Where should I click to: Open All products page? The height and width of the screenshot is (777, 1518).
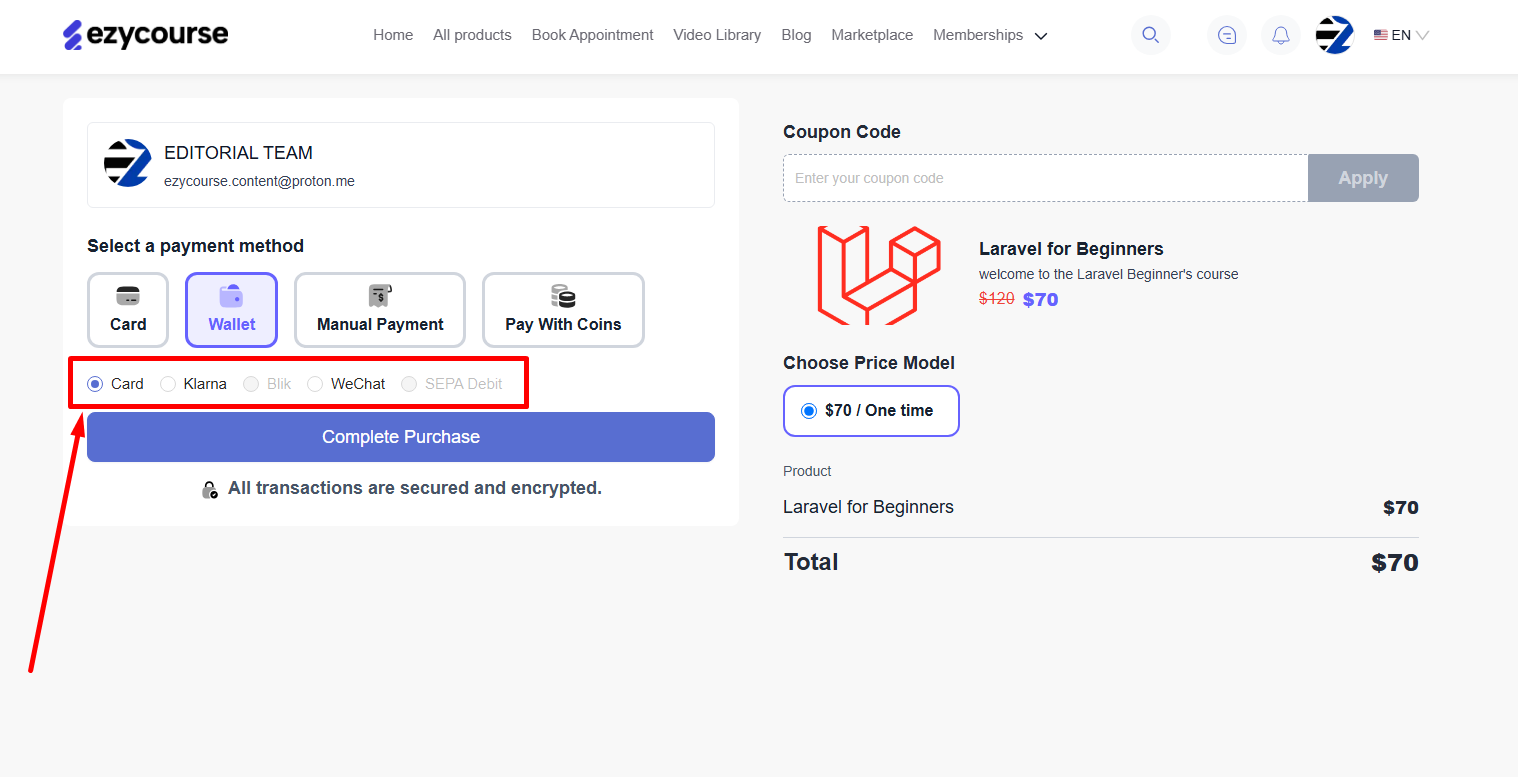(x=472, y=35)
